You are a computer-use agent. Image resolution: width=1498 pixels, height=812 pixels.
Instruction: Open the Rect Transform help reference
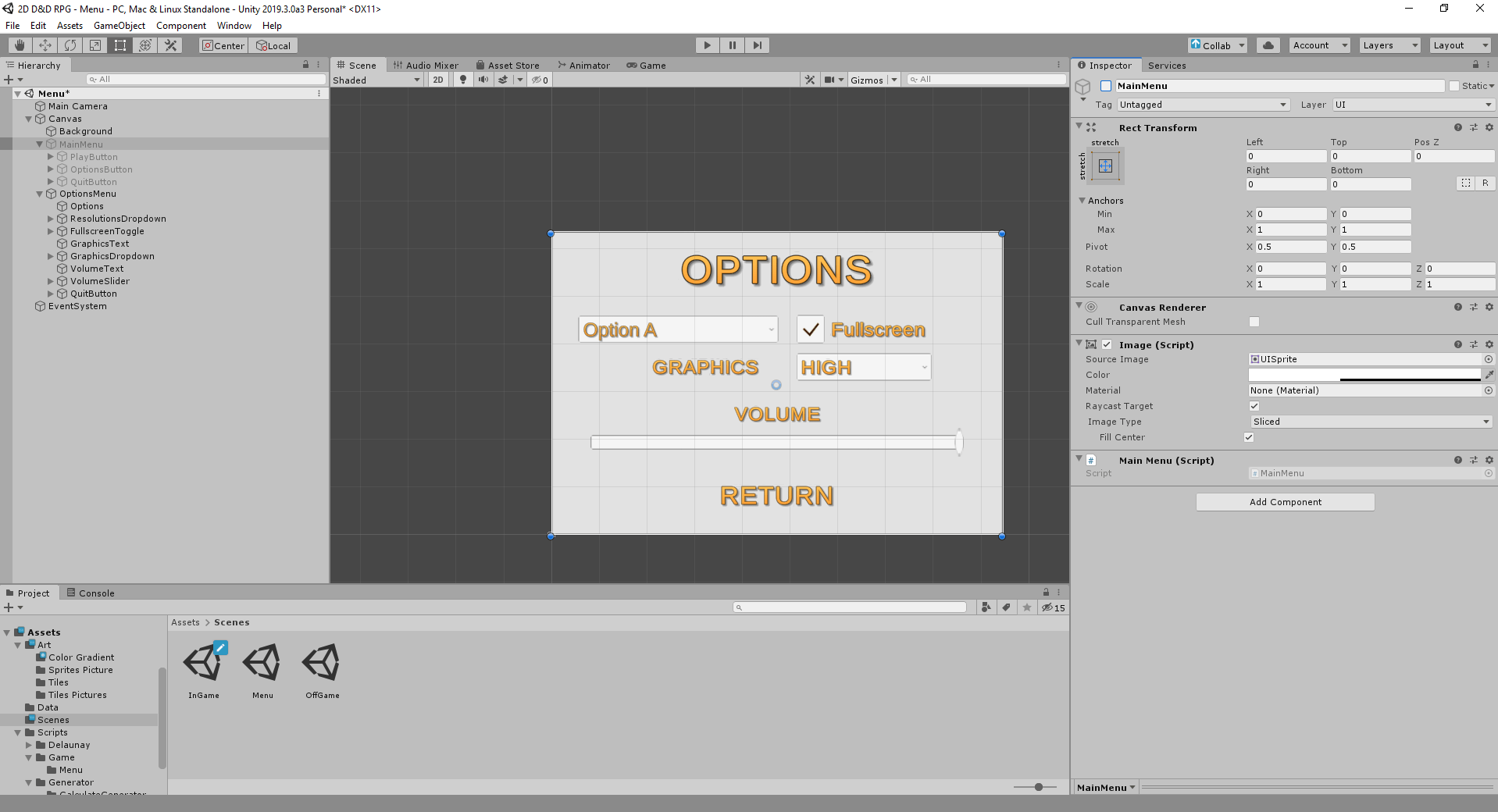(1458, 127)
